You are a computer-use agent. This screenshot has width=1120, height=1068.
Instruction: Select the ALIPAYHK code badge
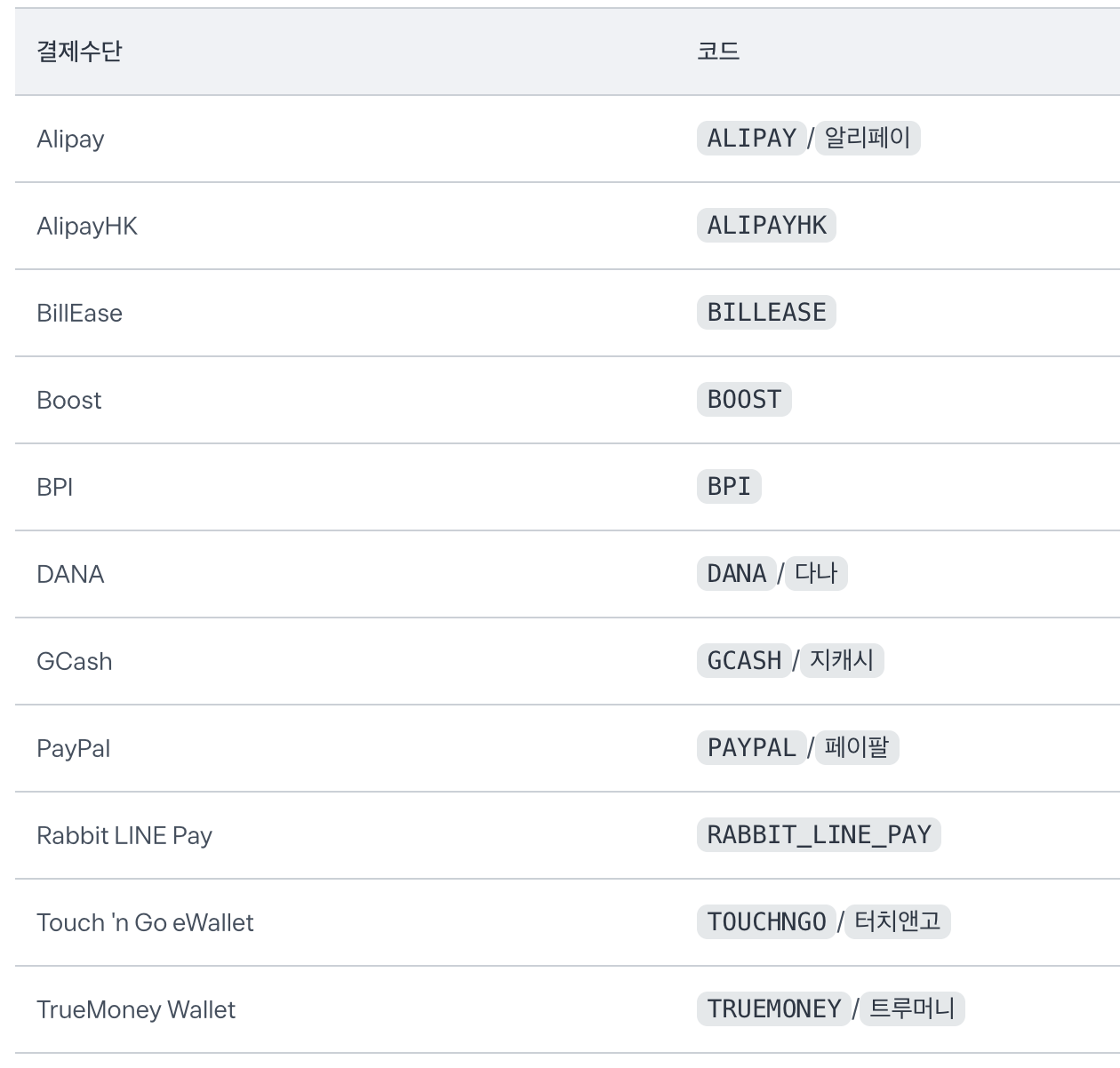[x=766, y=226]
